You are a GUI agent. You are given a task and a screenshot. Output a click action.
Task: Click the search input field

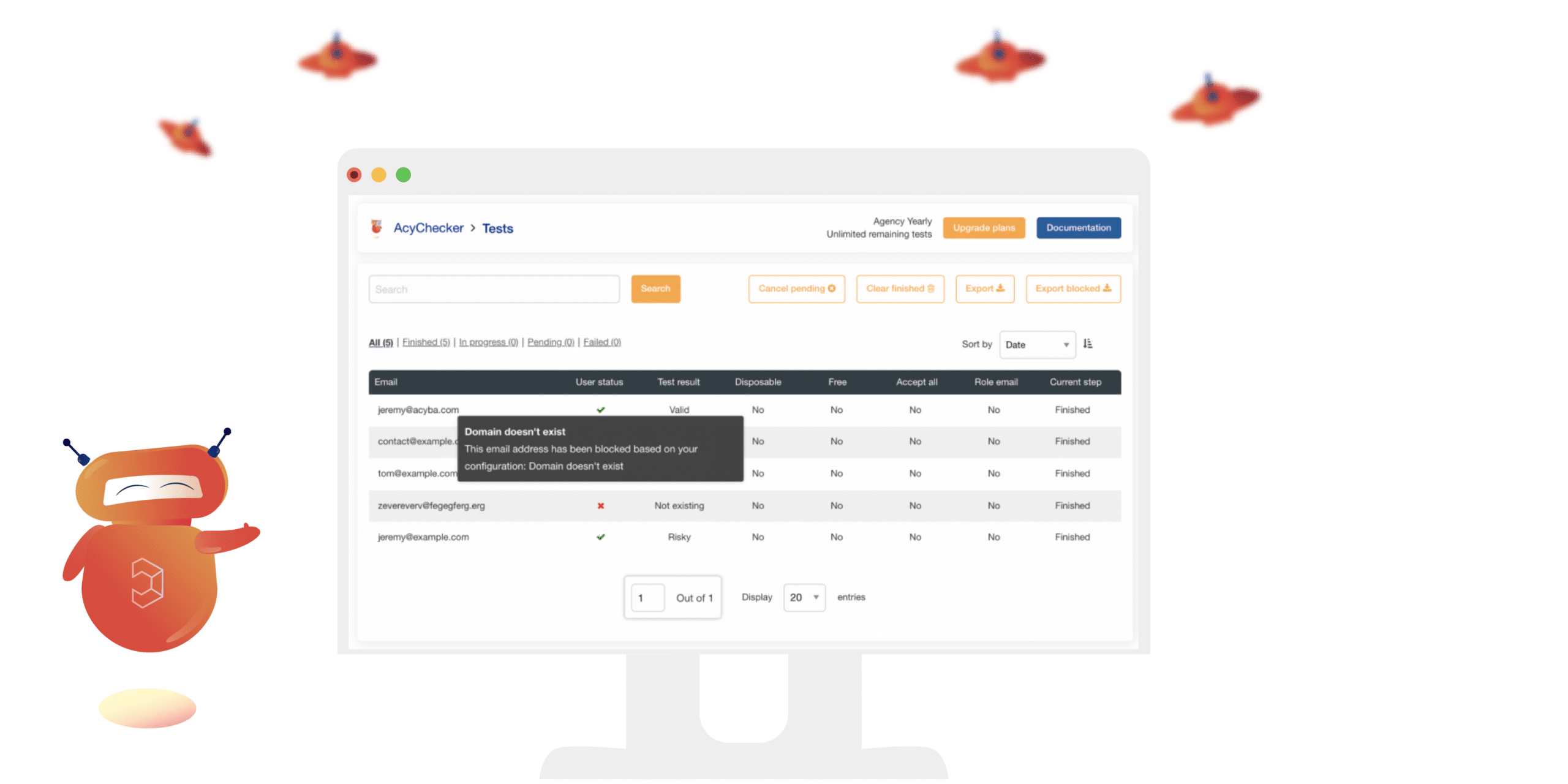pyautogui.click(x=494, y=288)
